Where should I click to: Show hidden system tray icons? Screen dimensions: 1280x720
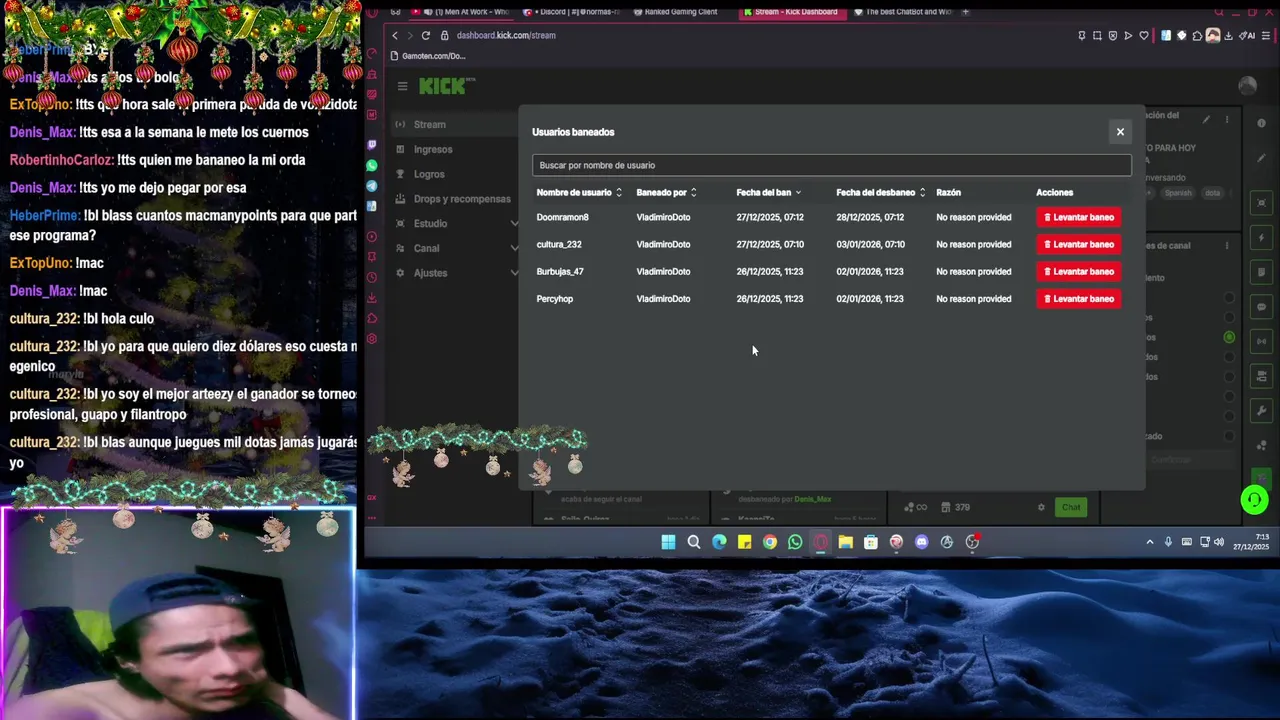[x=1150, y=542]
